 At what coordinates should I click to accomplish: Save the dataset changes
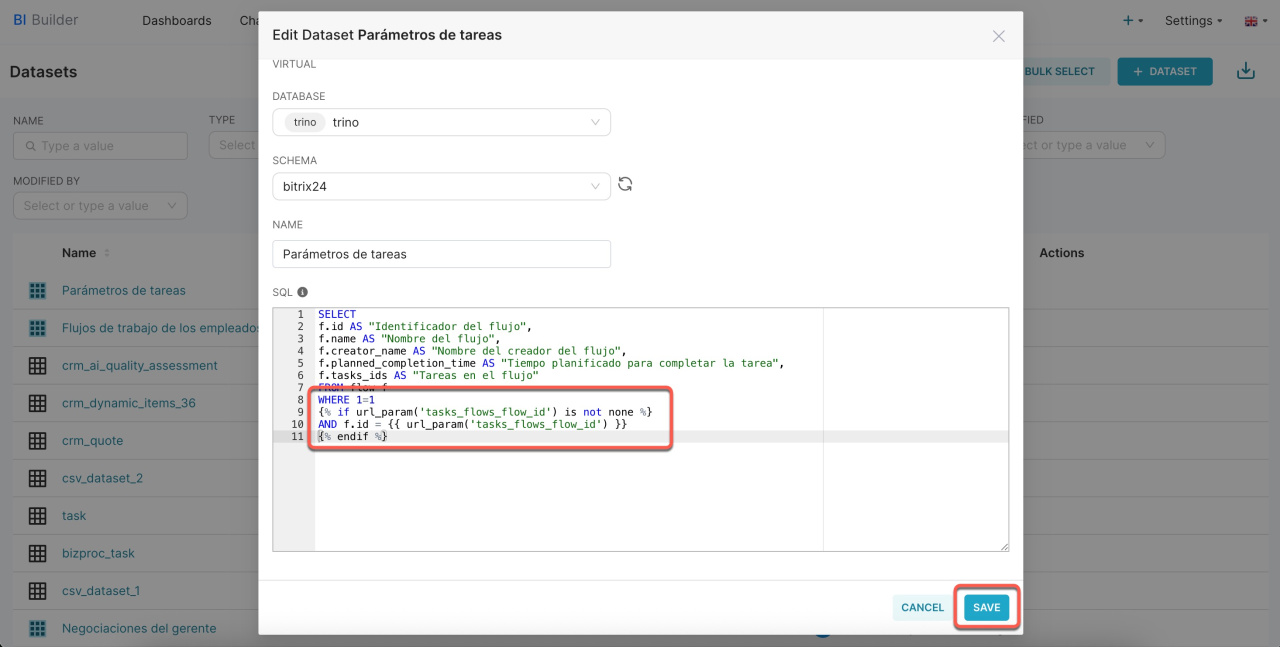click(x=986, y=608)
